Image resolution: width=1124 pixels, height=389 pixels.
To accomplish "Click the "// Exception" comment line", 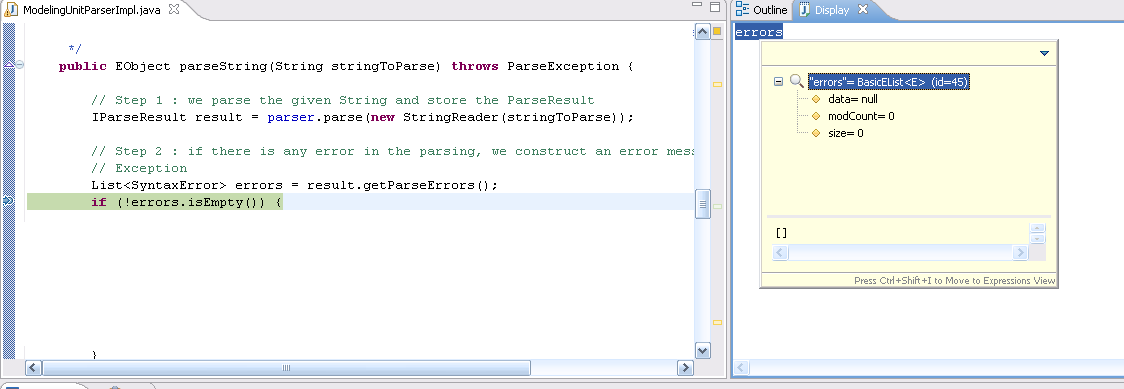I will pos(139,168).
